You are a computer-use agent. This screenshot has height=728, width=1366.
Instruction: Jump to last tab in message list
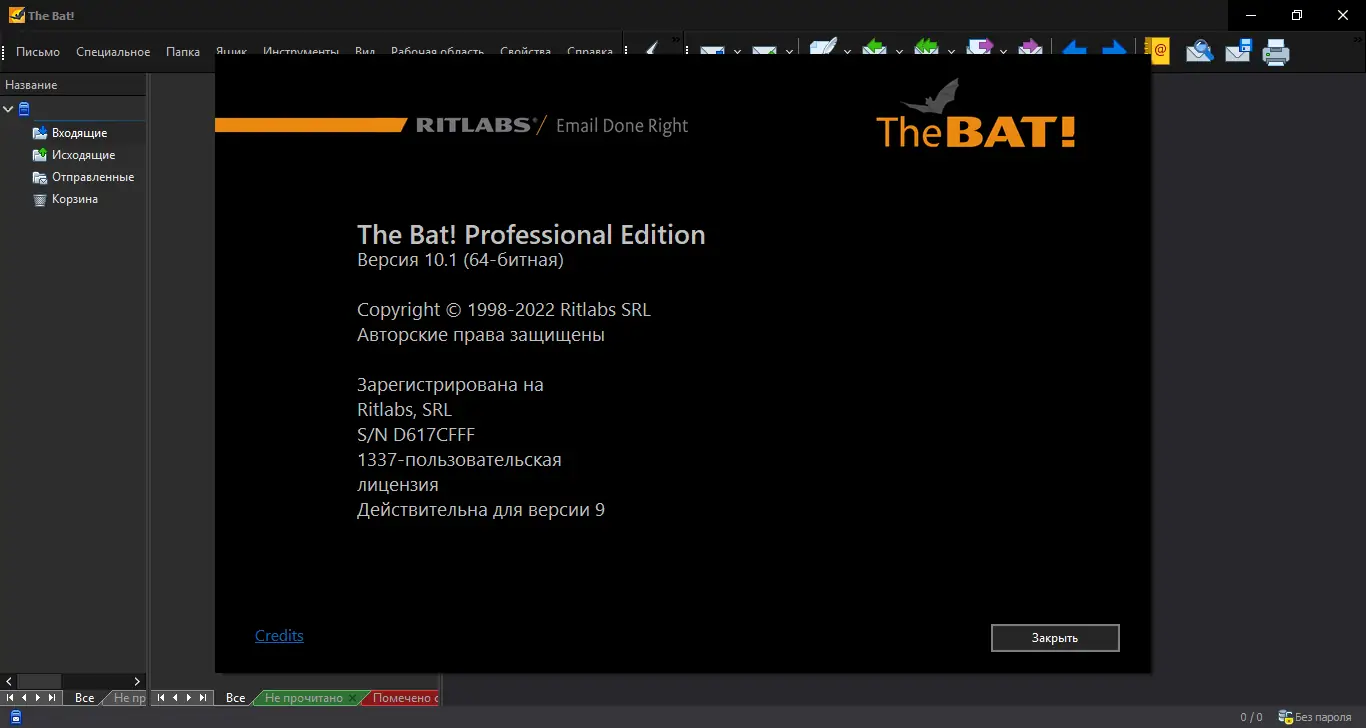[x=203, y=697]
